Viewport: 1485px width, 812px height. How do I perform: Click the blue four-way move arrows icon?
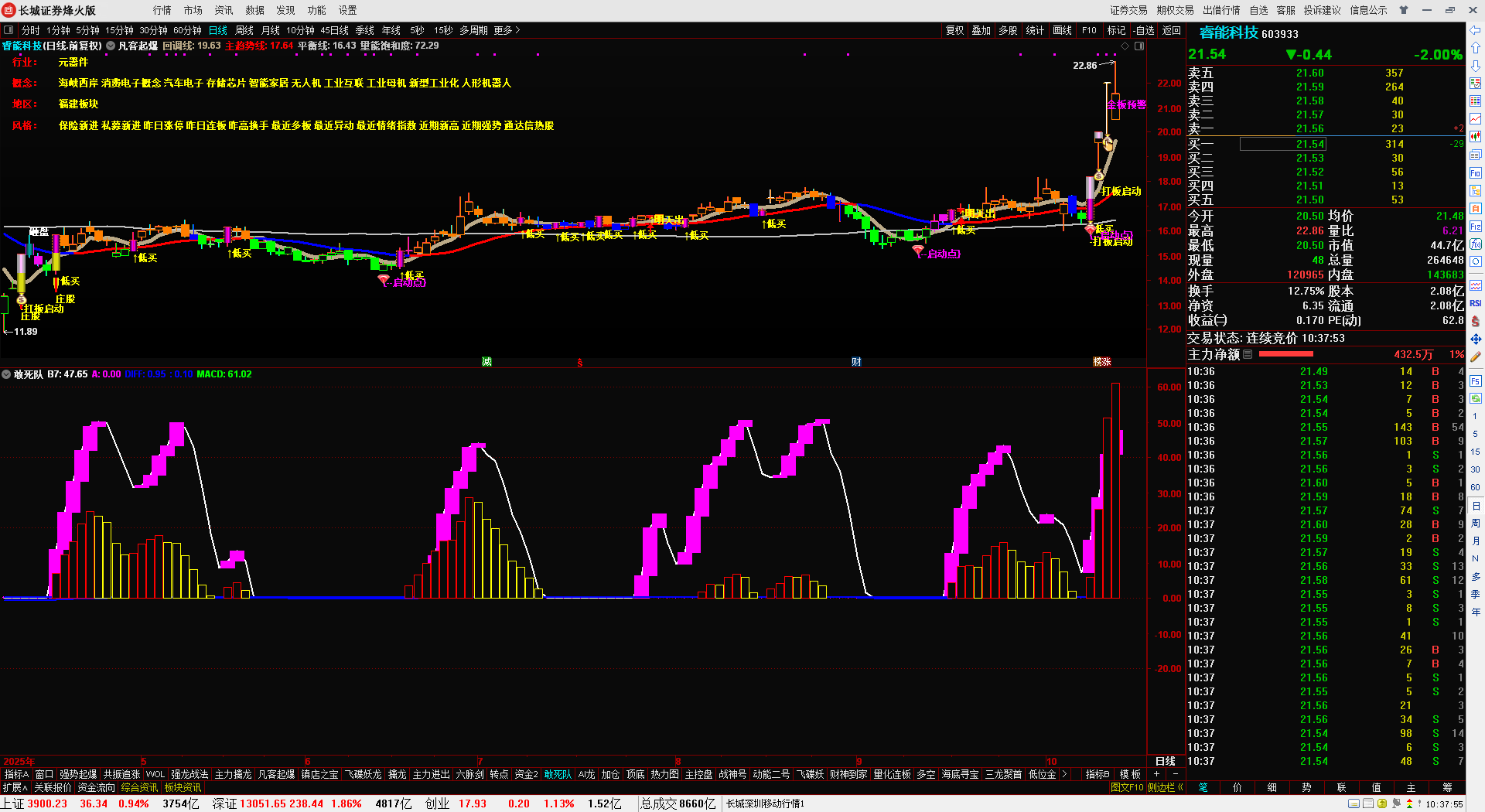coord(1476,339)
